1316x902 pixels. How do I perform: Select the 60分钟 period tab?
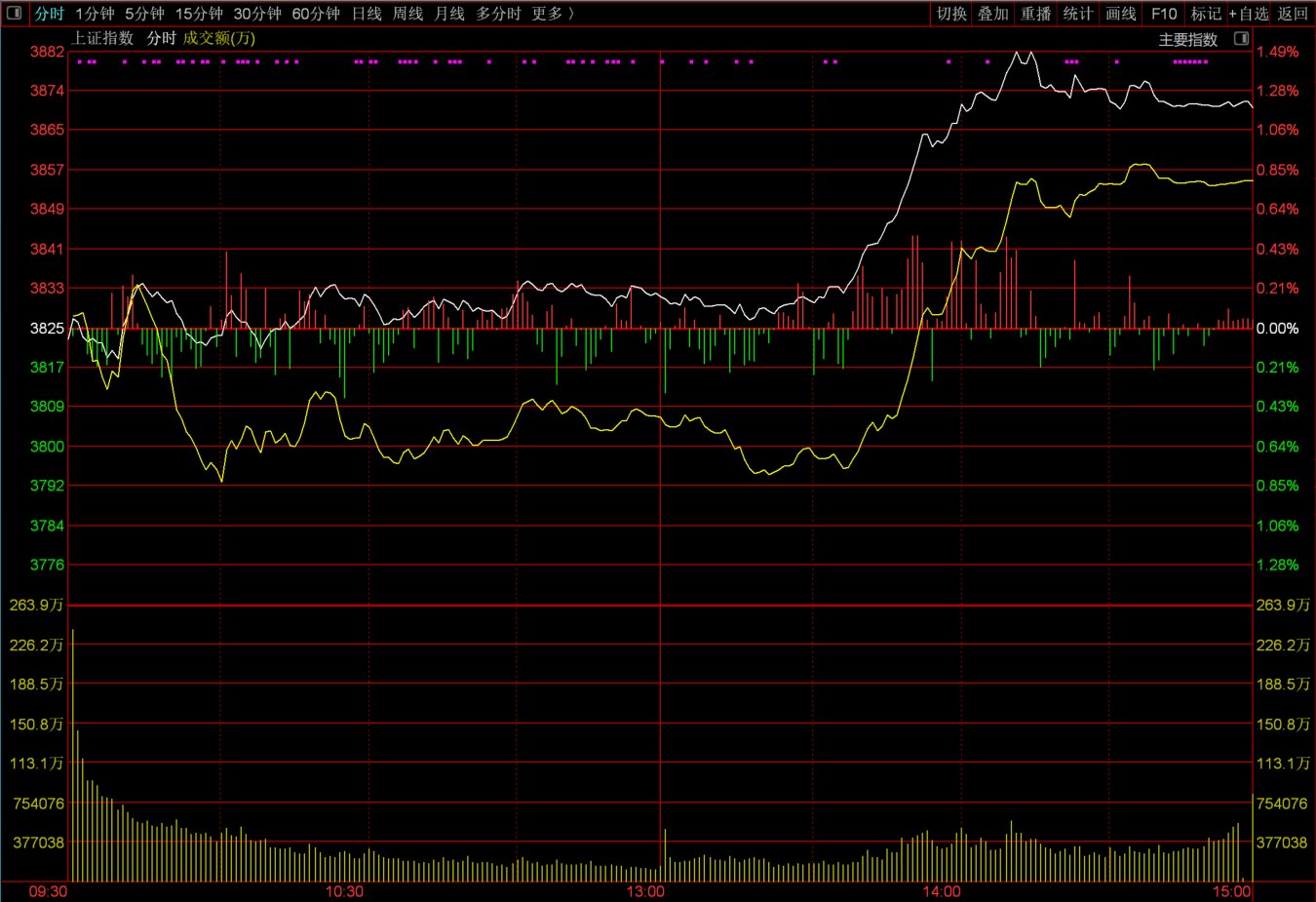[316, 14]
